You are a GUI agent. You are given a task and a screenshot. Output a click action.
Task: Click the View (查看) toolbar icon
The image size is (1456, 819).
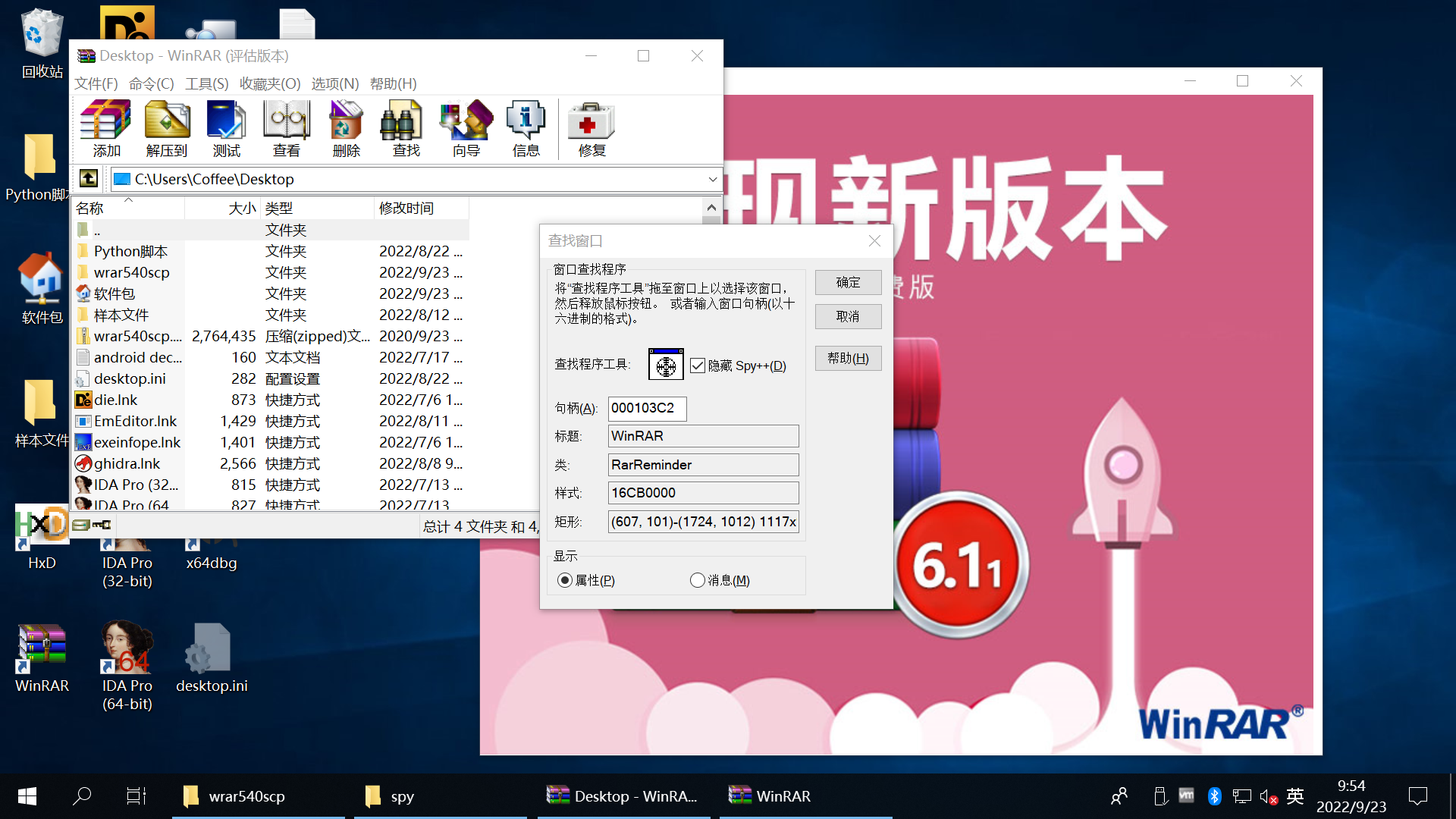coord(287,129)
